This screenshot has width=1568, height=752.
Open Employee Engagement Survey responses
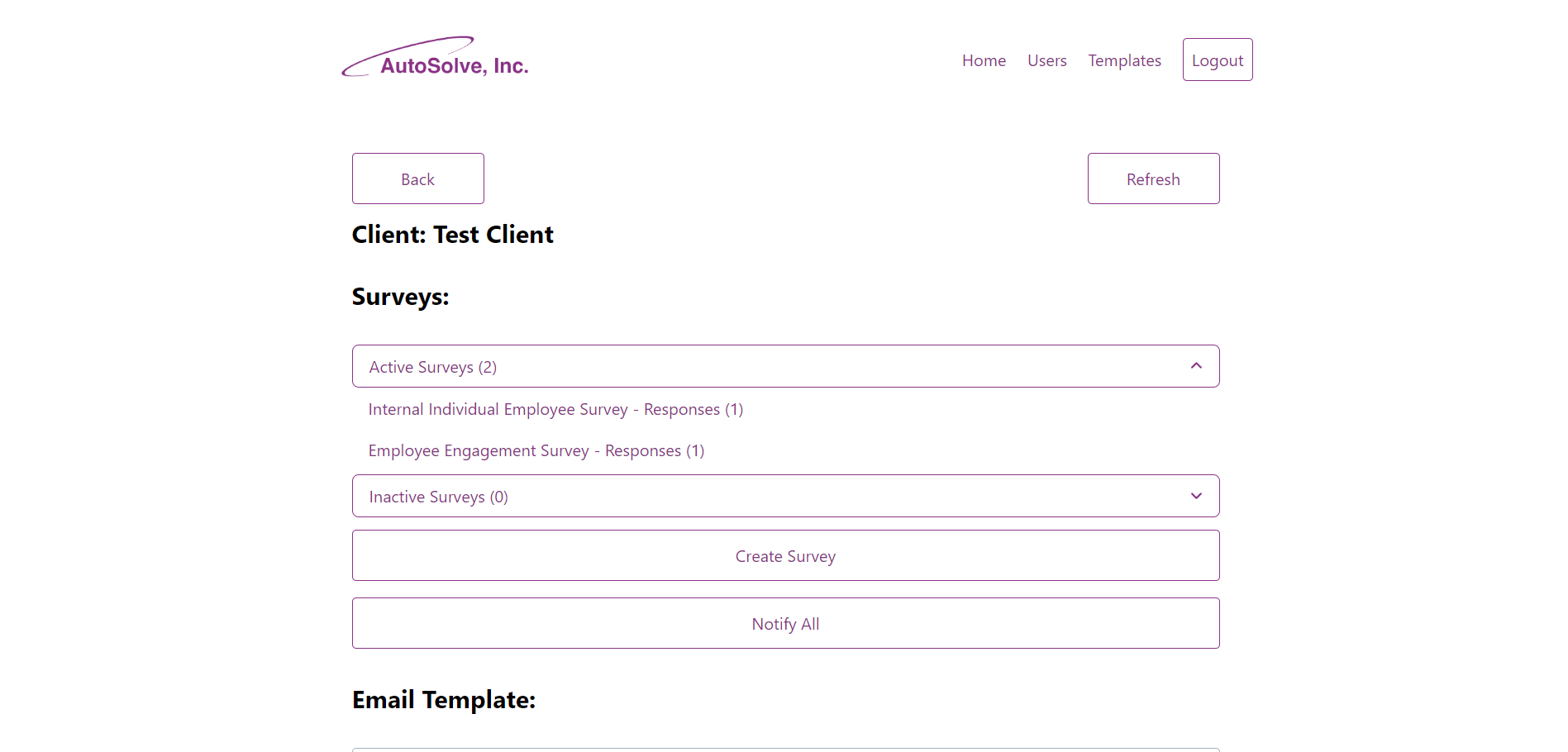pos(536,450)
